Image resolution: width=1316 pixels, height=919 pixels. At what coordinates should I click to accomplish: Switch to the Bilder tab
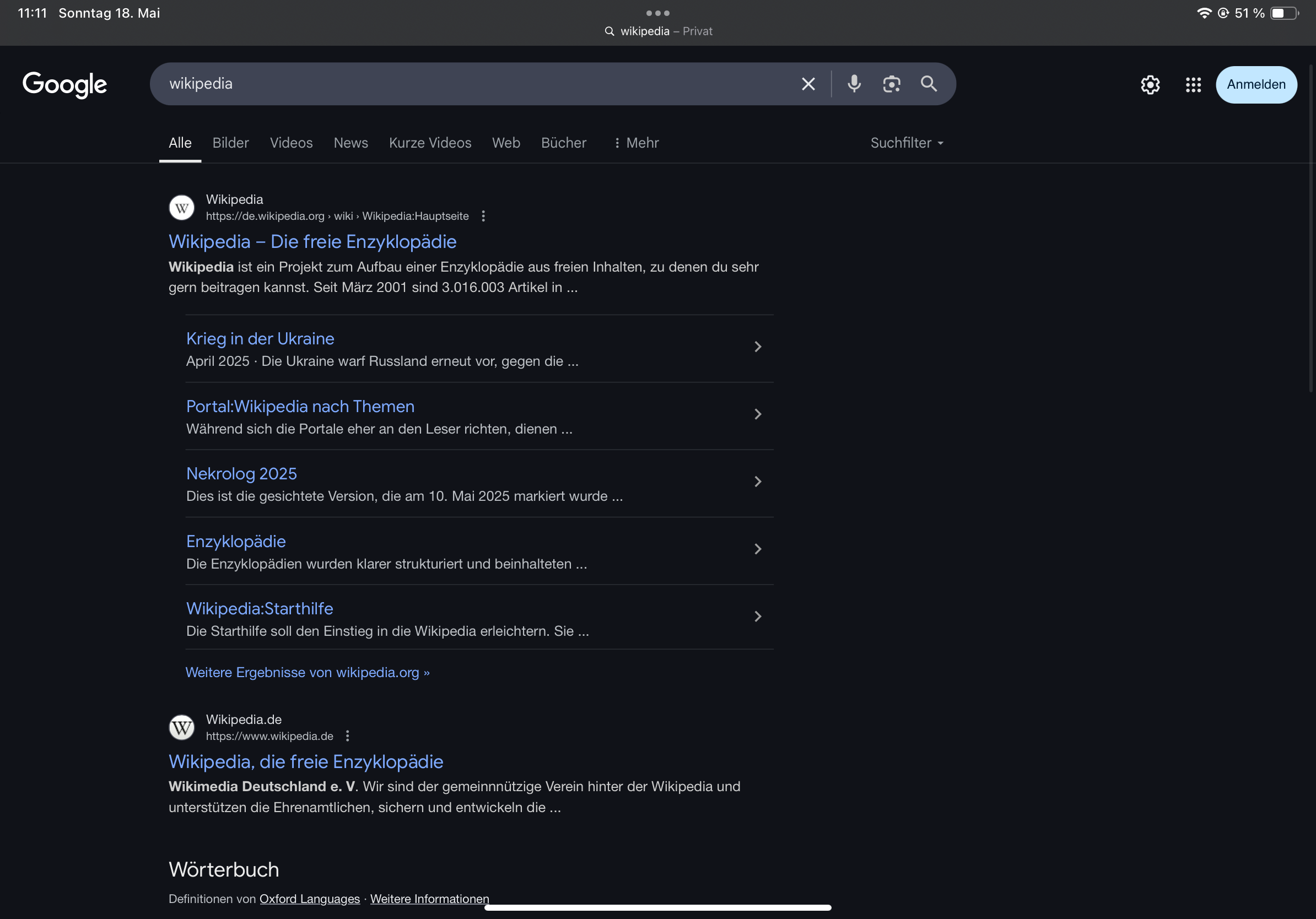pos(230,143)
